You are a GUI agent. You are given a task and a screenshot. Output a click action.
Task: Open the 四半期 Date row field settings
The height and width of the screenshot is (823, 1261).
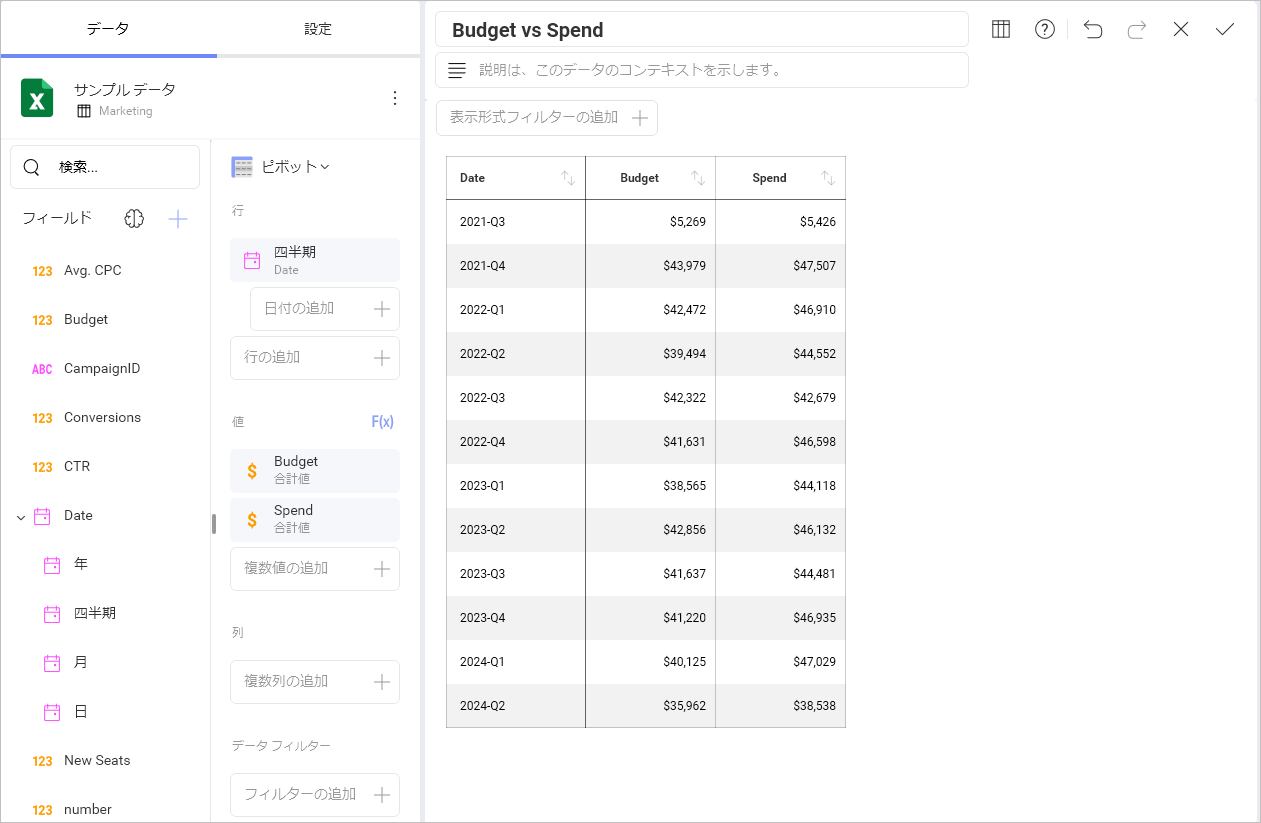315,260
